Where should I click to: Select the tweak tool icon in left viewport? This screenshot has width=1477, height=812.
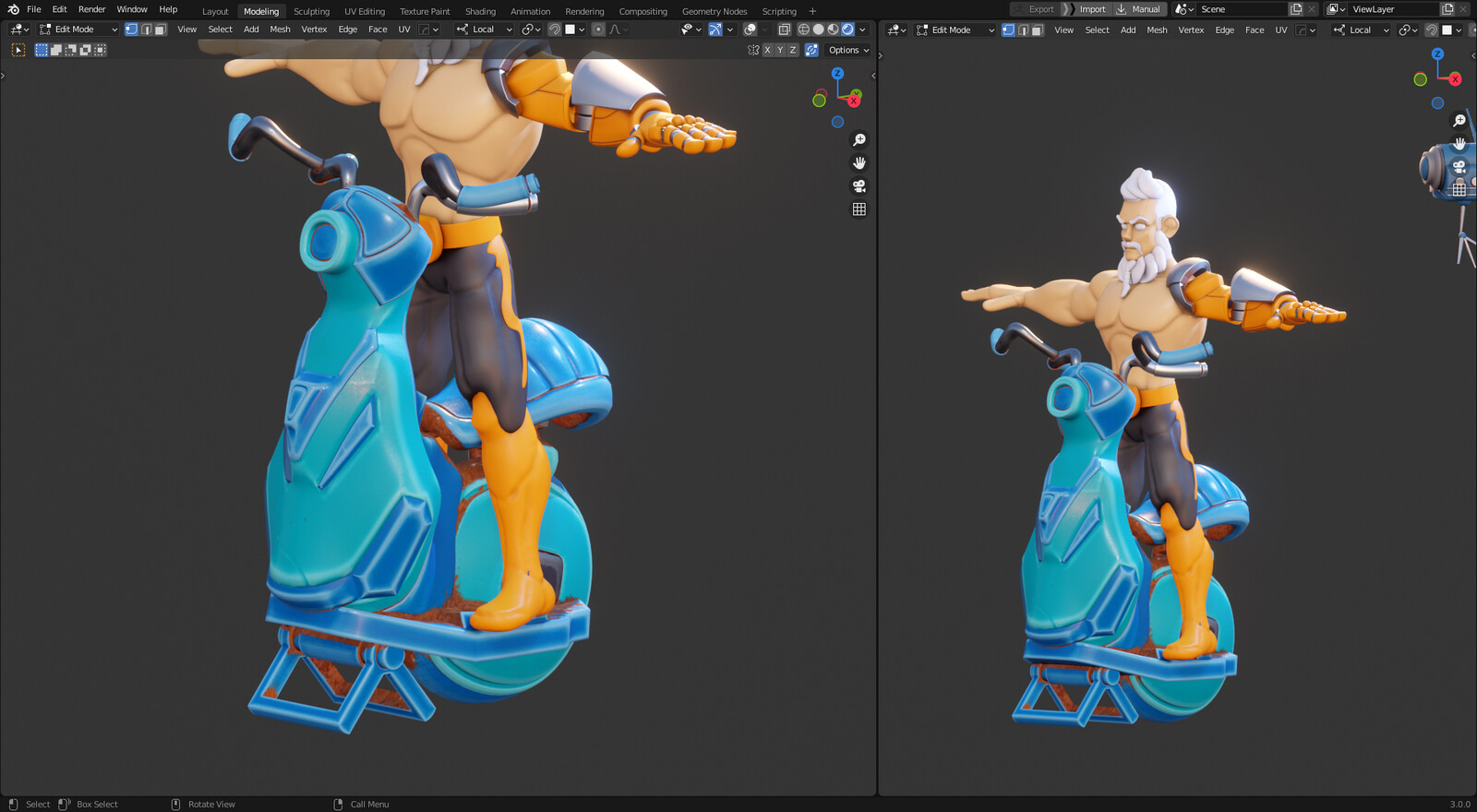point(18,50)
